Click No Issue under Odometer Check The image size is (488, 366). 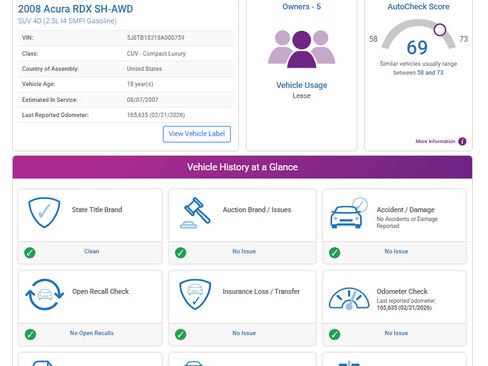pos(396,333)
